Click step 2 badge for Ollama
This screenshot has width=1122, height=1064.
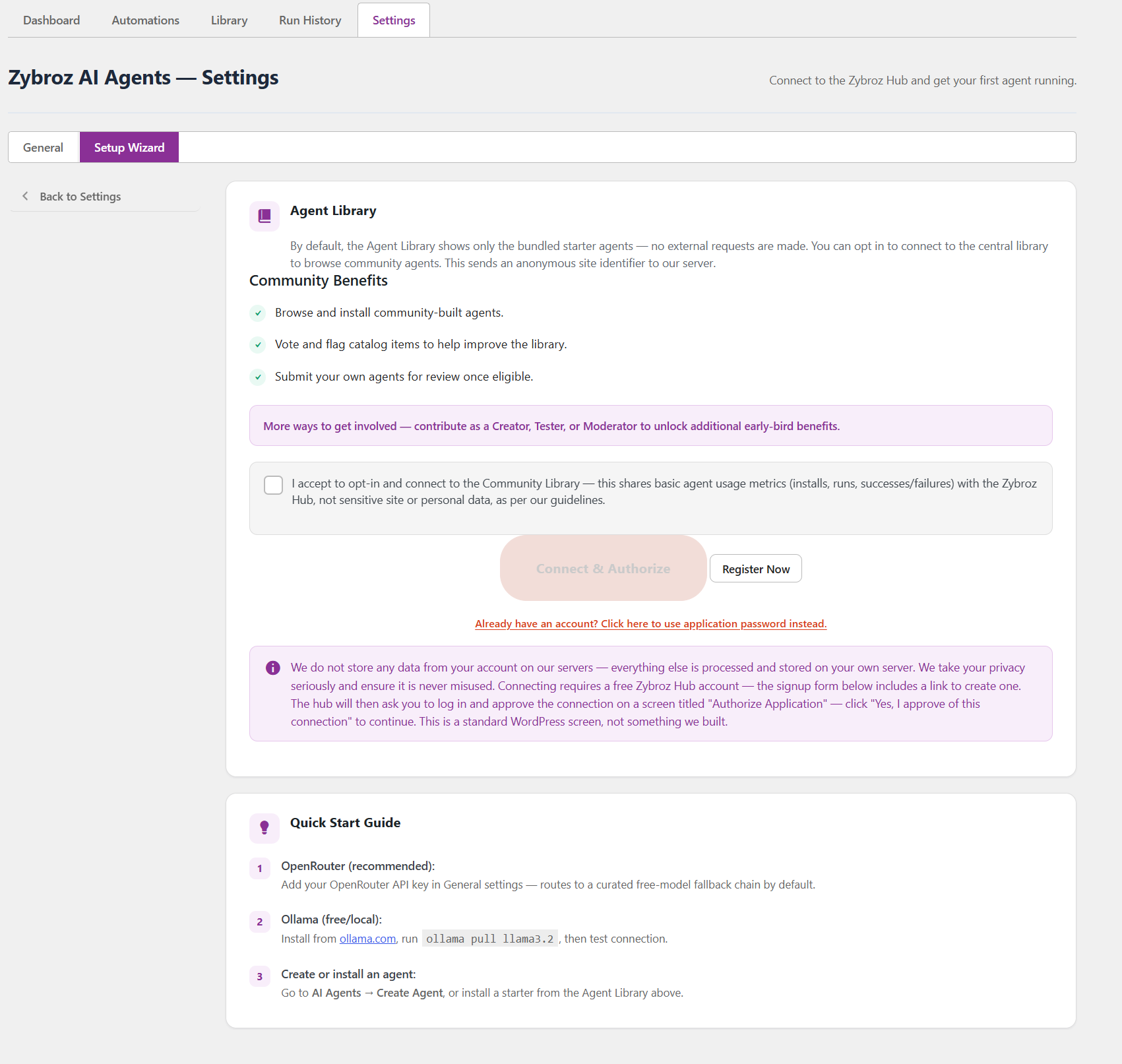[260, 922]
